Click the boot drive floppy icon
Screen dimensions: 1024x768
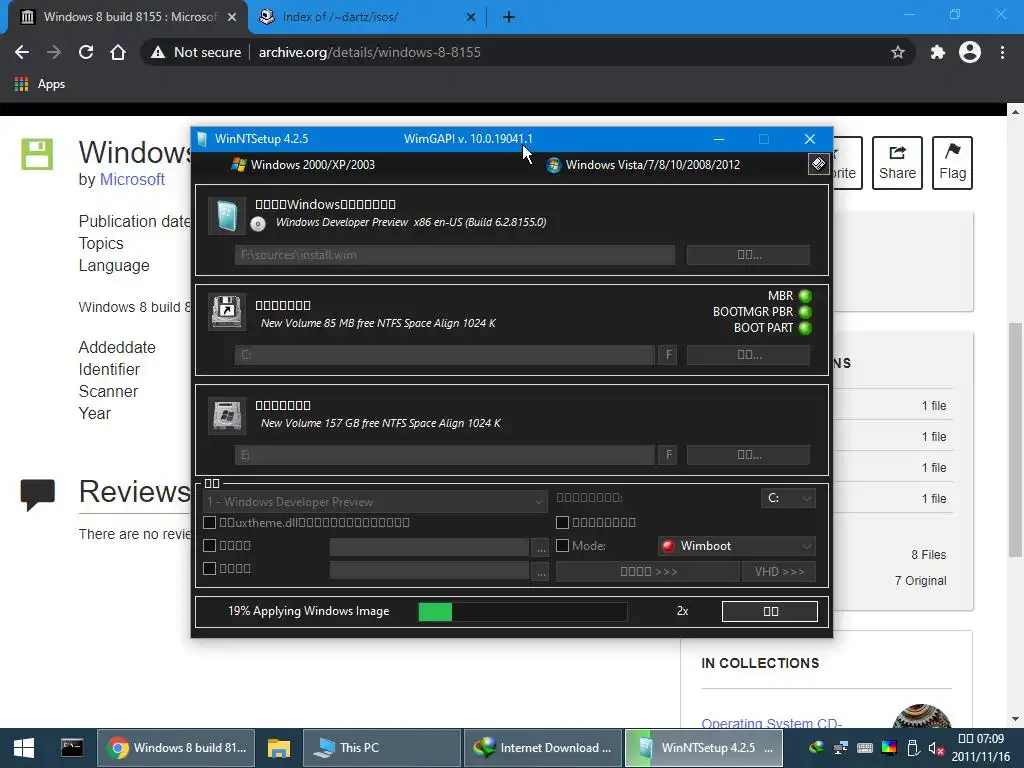coord(227,312)
